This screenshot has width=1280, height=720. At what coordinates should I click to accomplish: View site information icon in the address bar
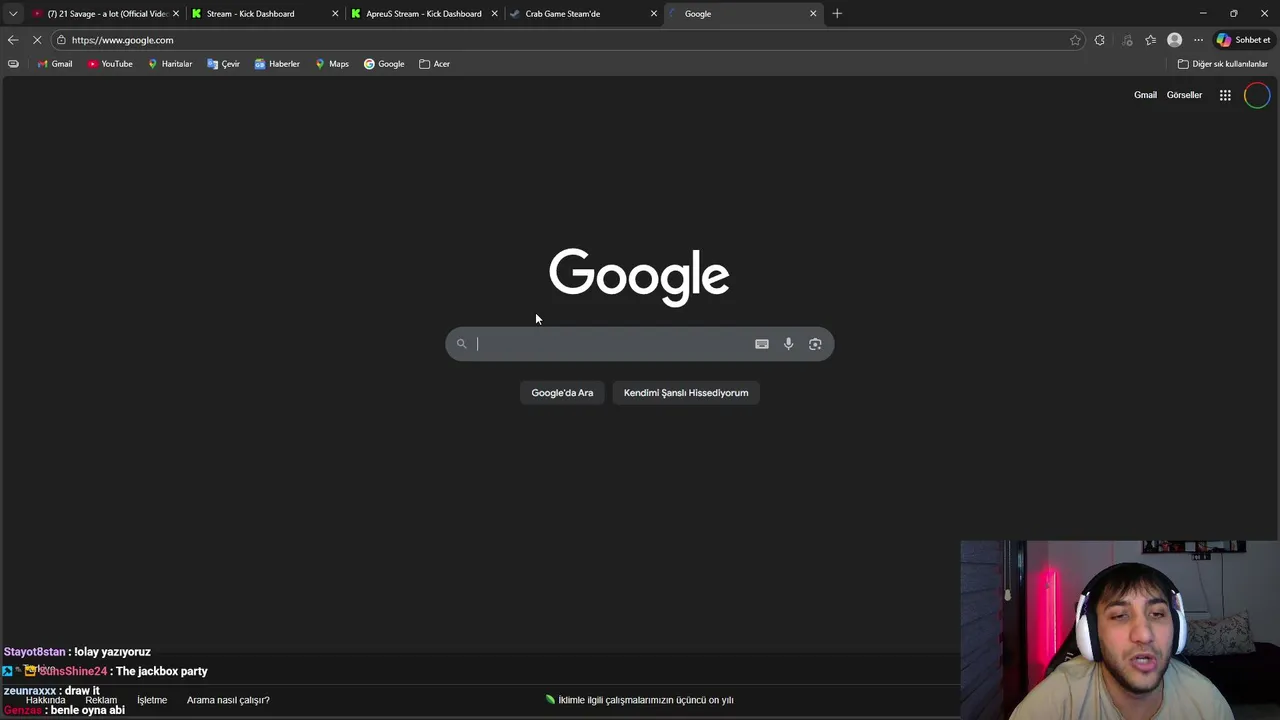[x=61, y=40]
